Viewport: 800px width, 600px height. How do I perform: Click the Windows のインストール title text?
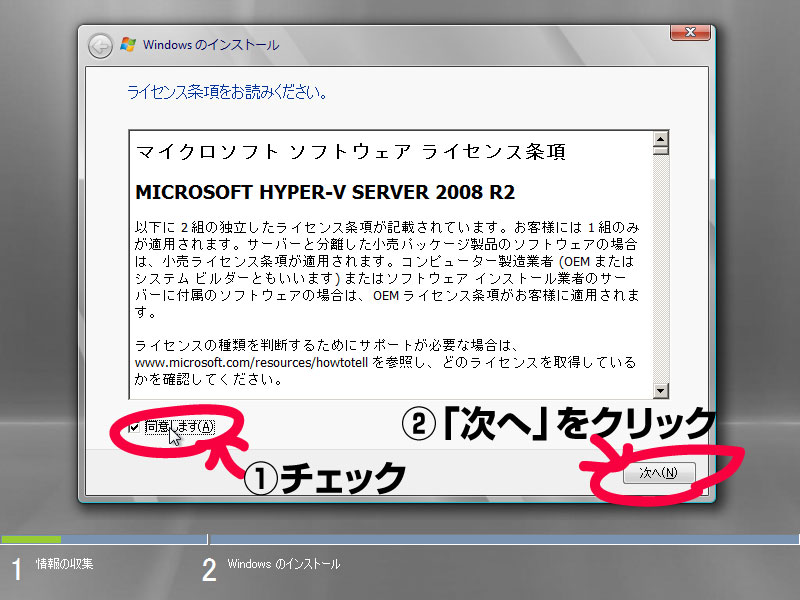211,45
